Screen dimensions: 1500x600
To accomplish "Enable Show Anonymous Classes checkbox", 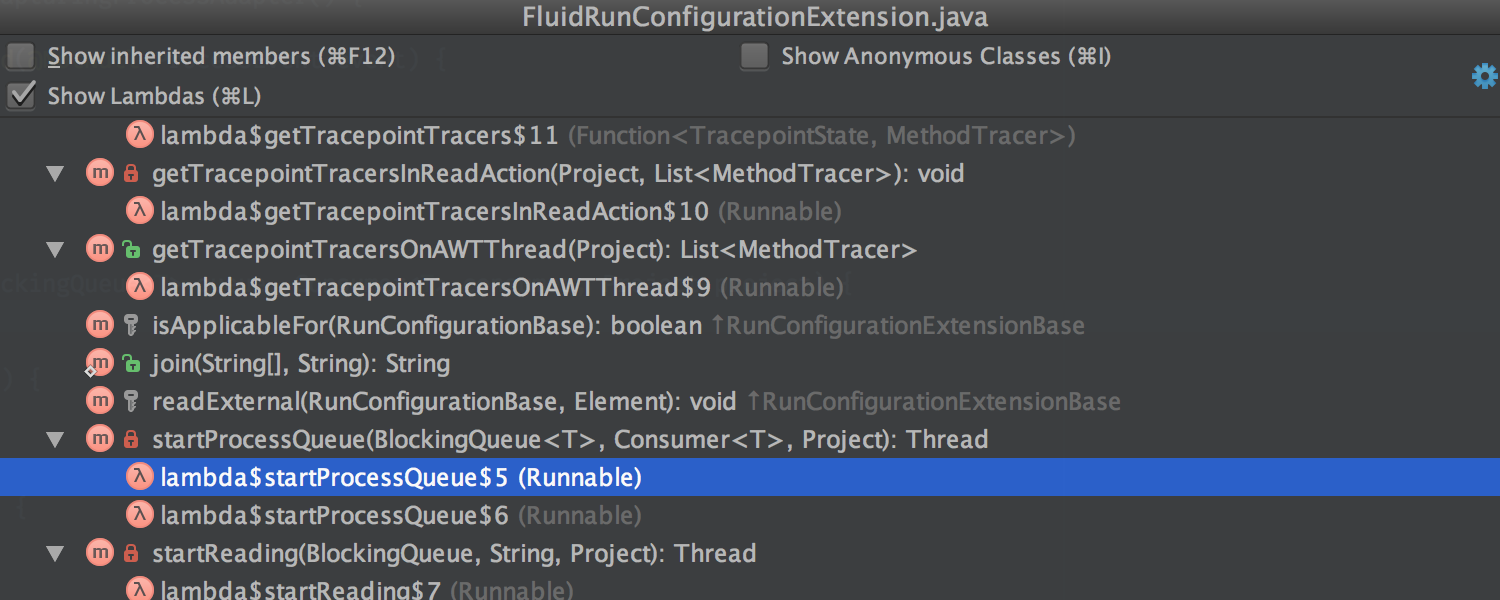I will pos(755,56).
